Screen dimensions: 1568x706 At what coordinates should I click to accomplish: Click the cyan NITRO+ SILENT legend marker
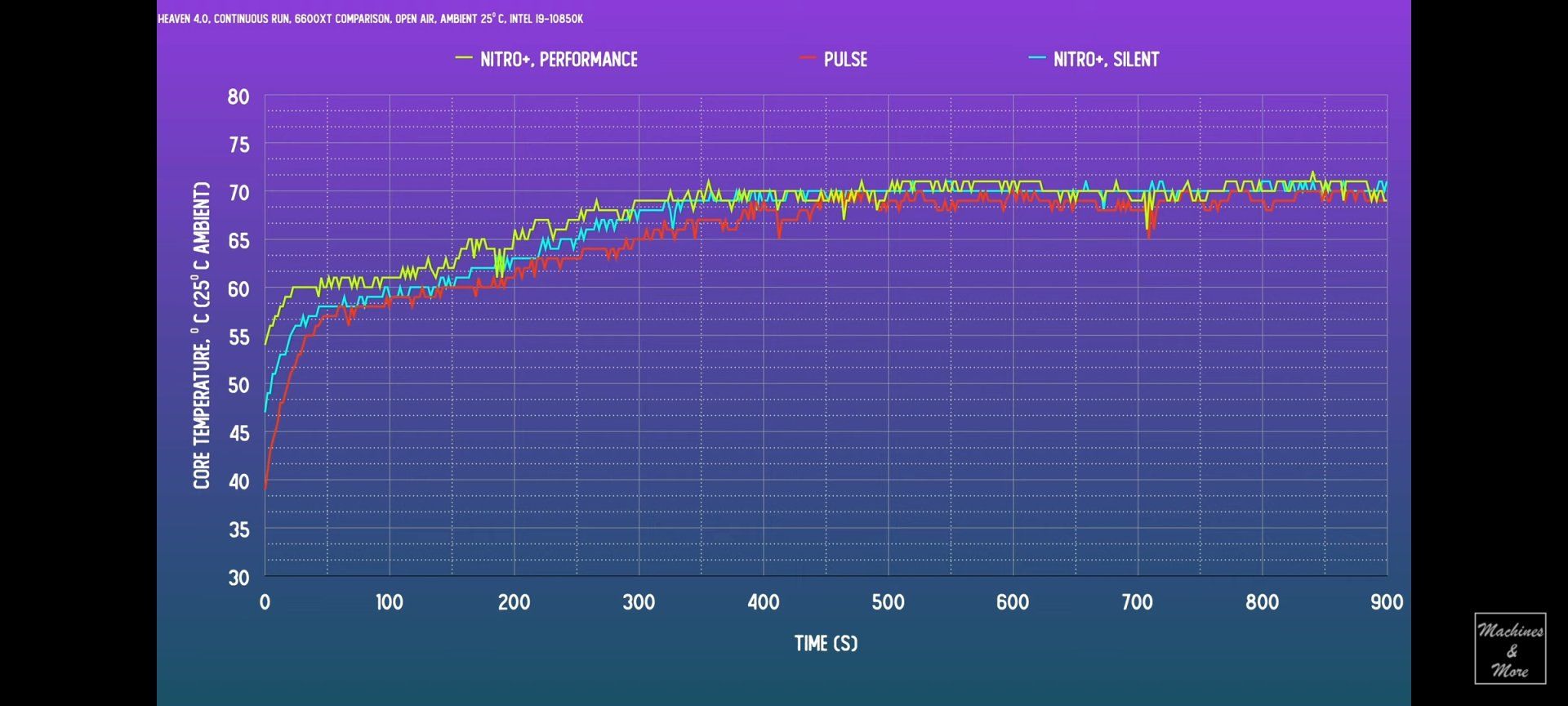point(1037,58)
